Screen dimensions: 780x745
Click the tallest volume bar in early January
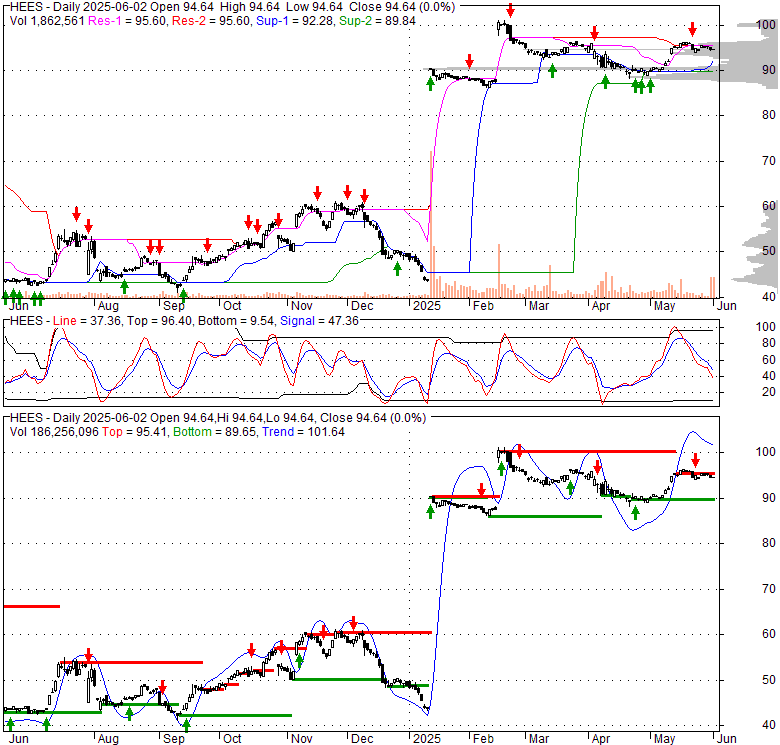431,224
